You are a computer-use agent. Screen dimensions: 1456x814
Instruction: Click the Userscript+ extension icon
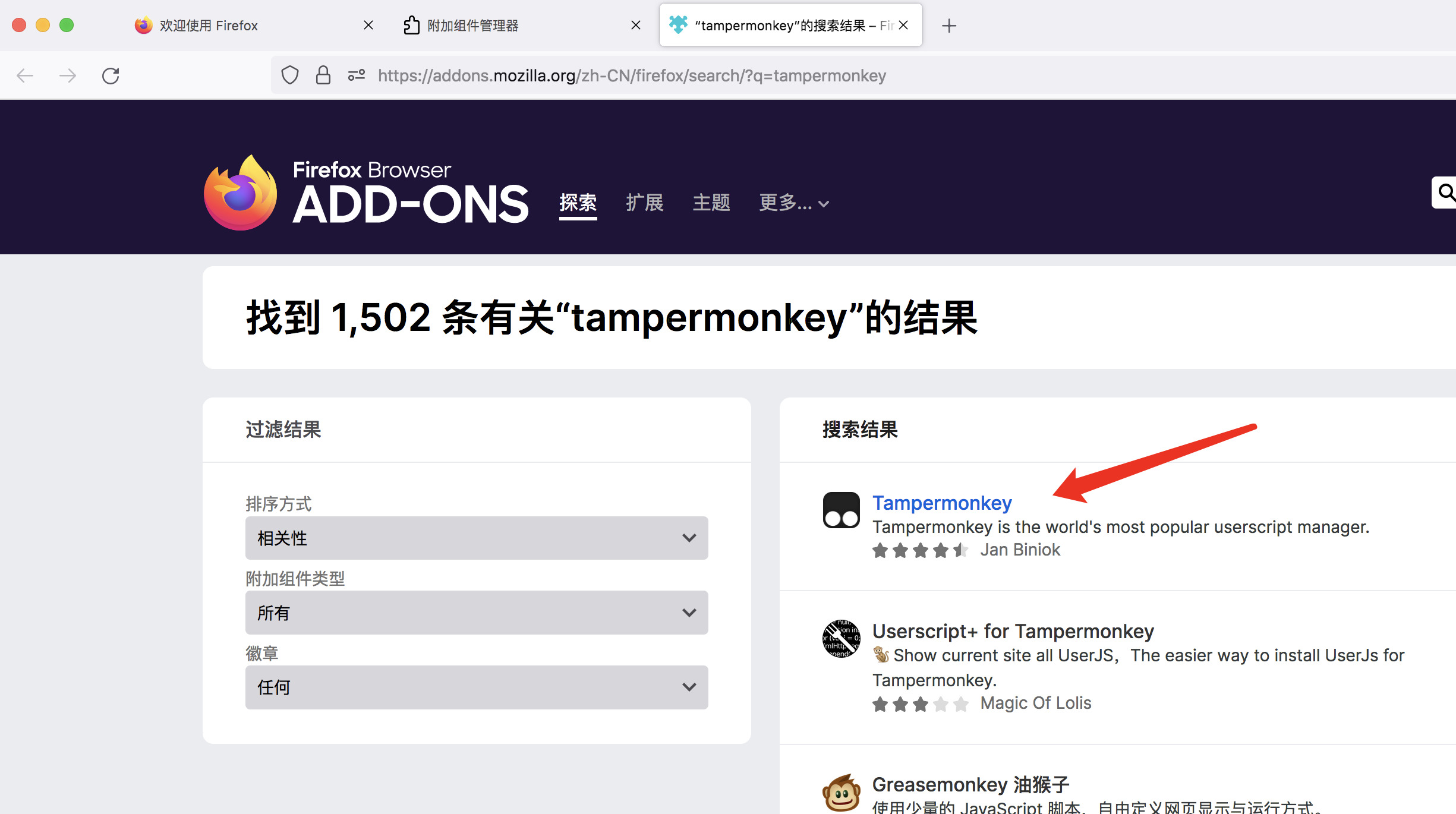tap(841, 639)
